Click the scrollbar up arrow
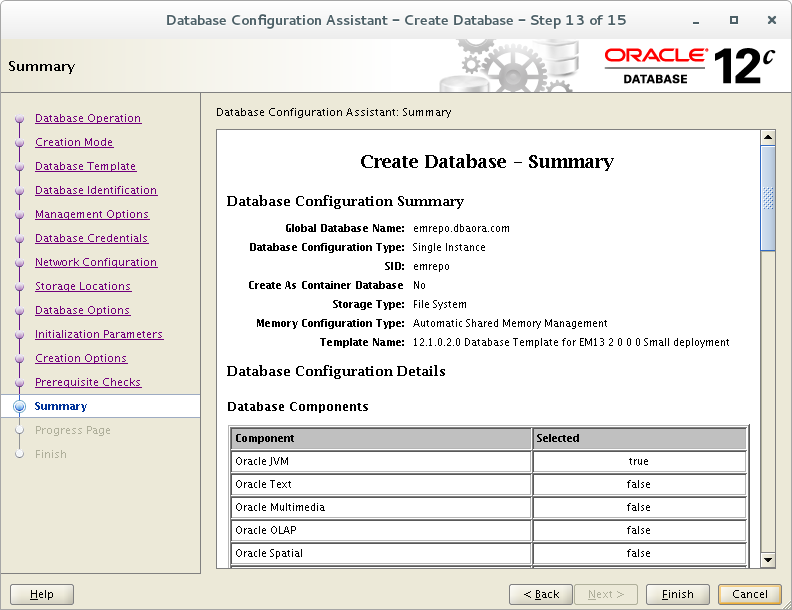Screen dimensions: 792x610 768,137
